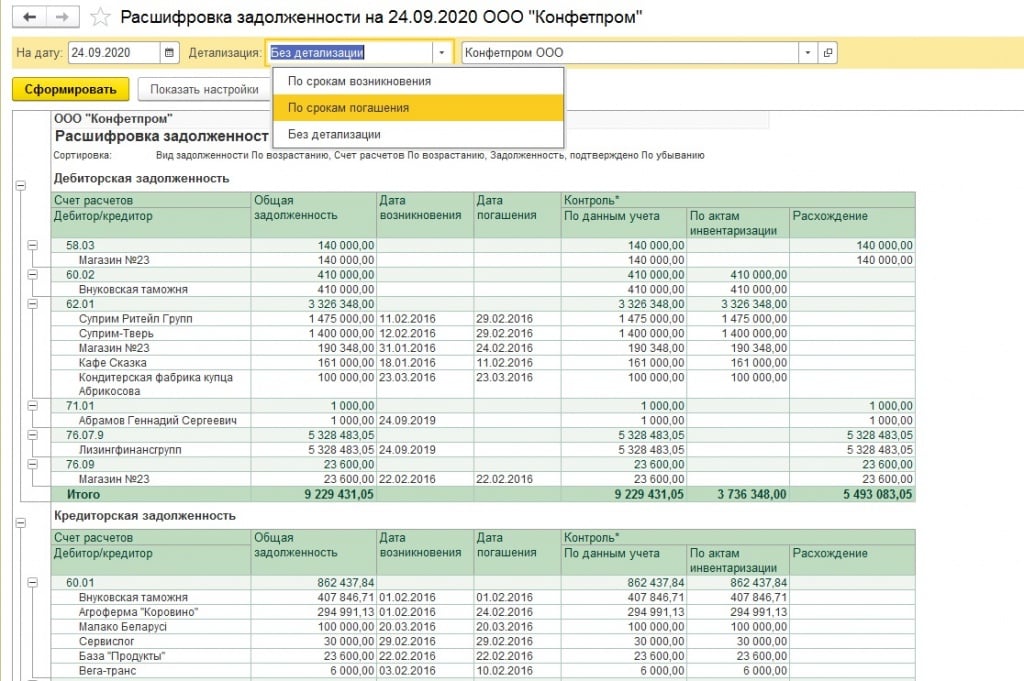Collapse the 62.01 account group
The width and height of the screenshot is (1024, 681).
pos(32,303)
